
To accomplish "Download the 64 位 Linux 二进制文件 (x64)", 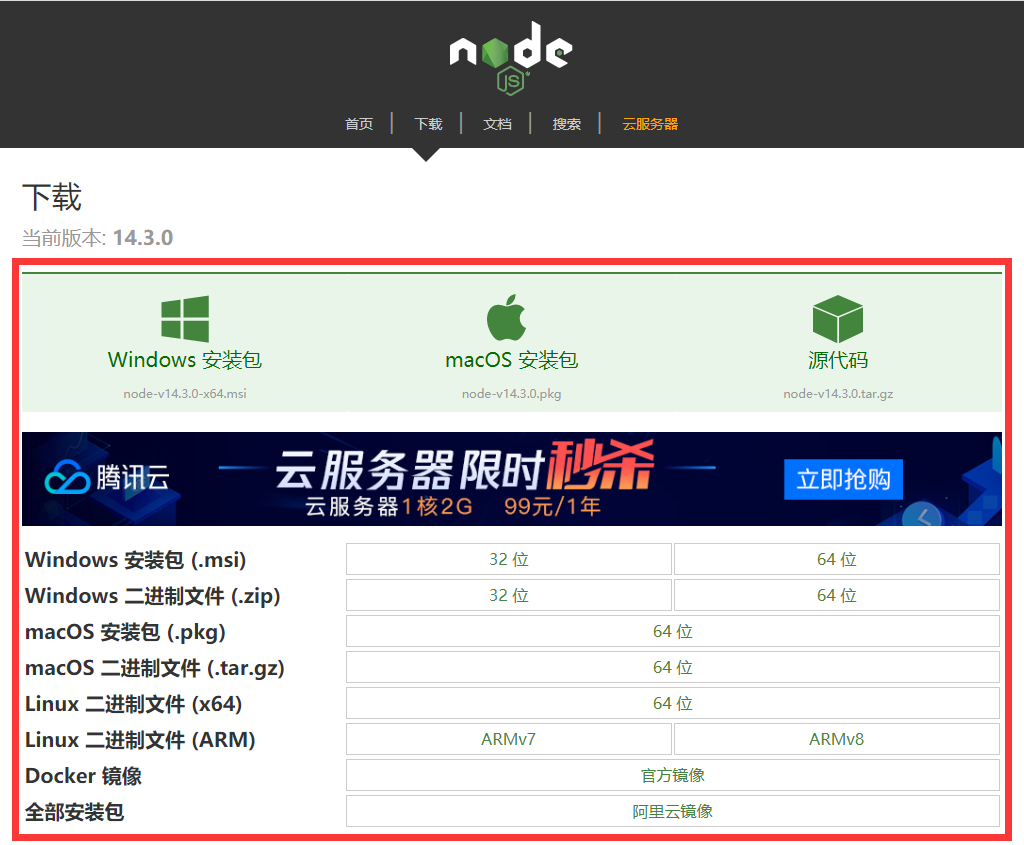I will point(673,703).
